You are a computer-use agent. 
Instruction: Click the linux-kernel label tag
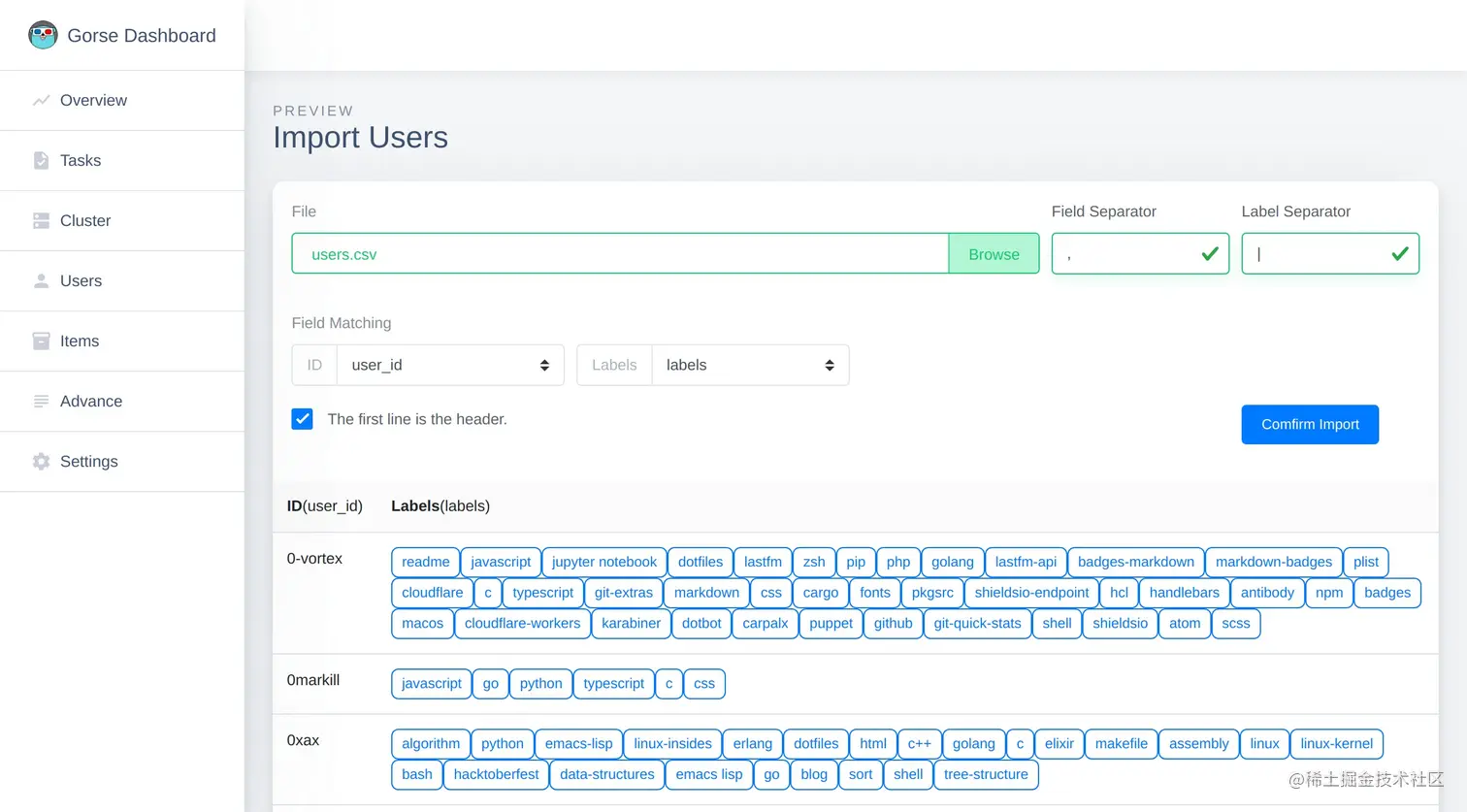1336,744
